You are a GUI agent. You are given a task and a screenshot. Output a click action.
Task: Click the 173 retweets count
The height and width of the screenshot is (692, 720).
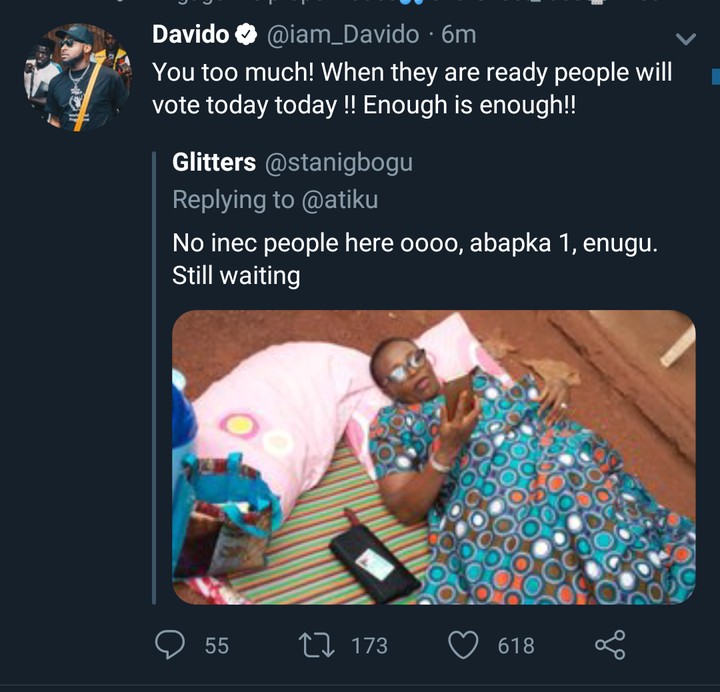click(369, 646)
